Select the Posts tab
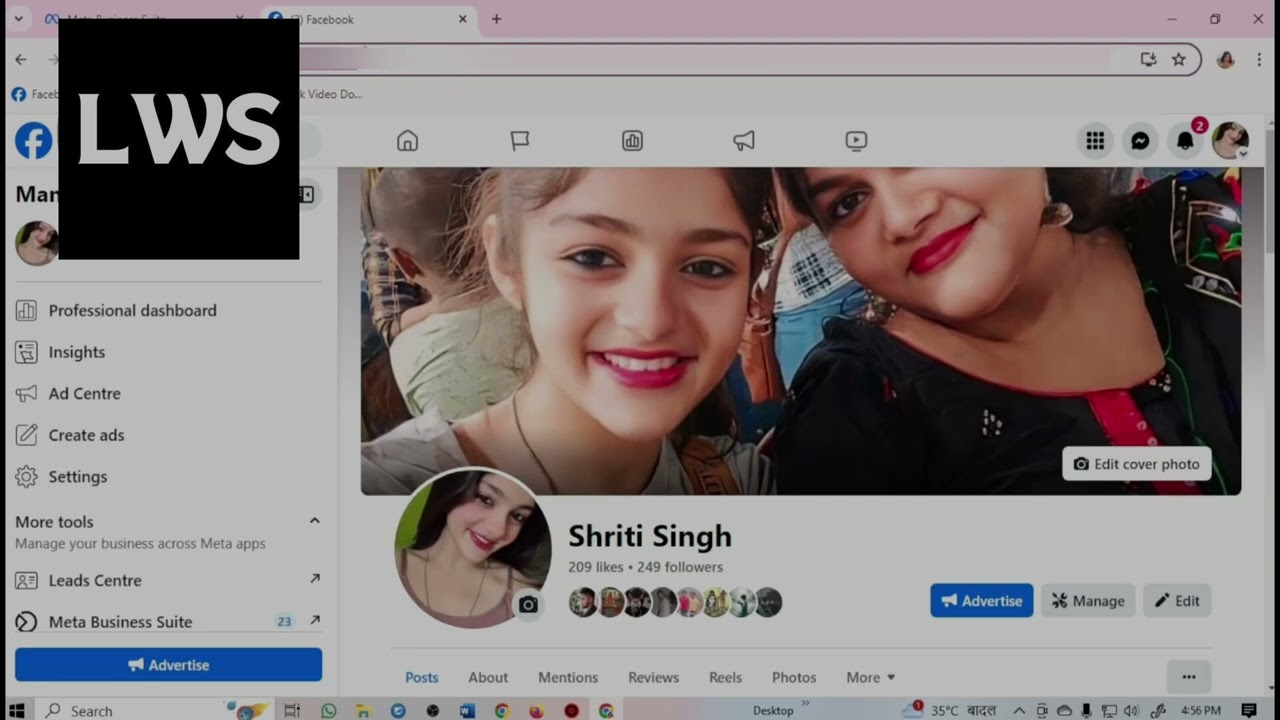The width and height of the screenshot is (1280, 720). 422,677
